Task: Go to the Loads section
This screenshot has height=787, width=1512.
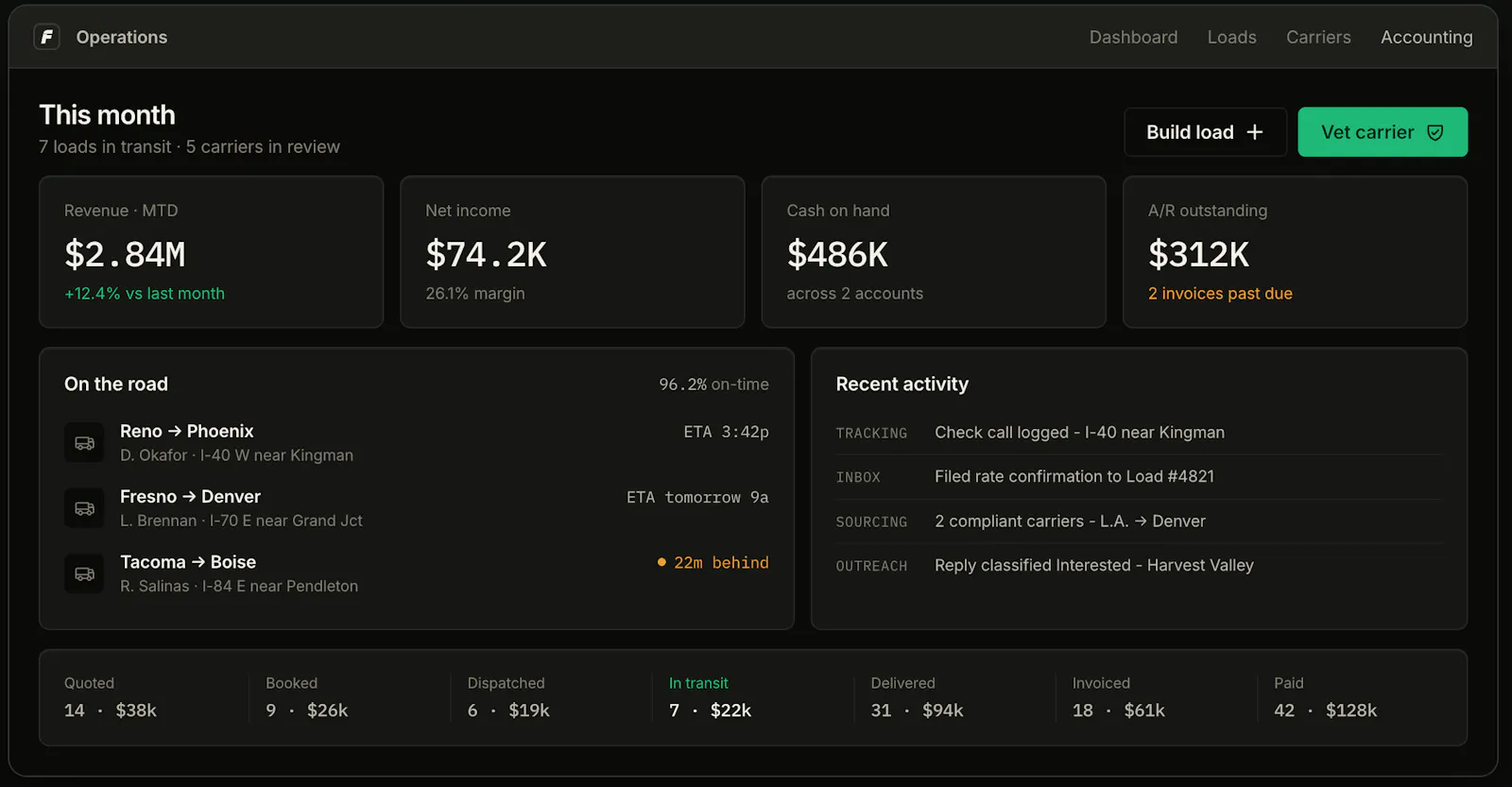Action: (x=1231, y=37)
